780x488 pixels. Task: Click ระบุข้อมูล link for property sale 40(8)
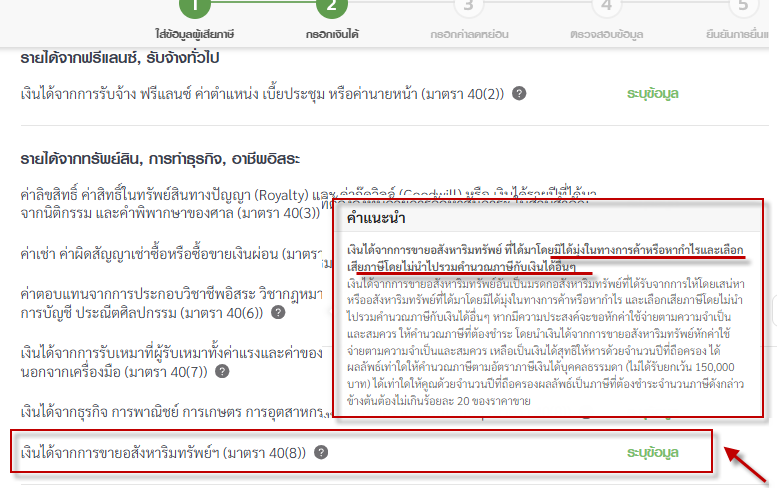[652, 452]
